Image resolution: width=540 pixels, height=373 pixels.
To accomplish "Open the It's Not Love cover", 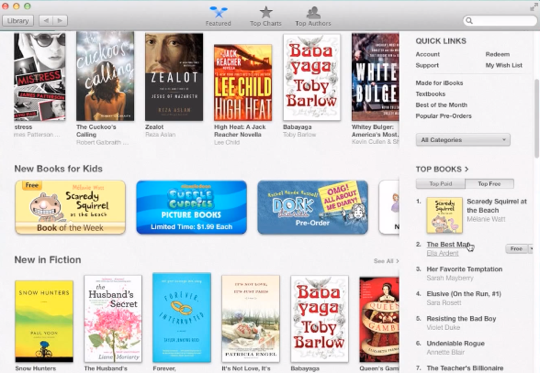I will point(250,319).
